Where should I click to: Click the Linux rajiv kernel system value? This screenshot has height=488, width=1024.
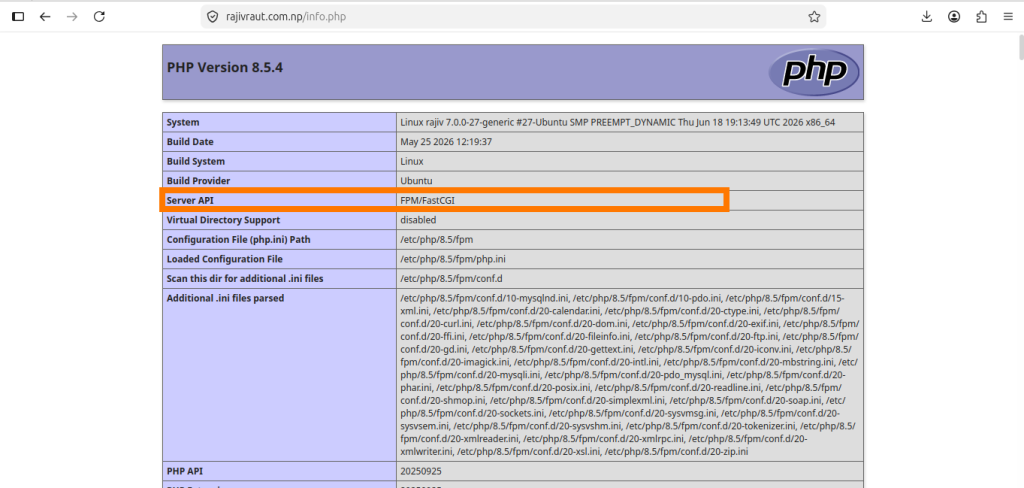(618, 122)
